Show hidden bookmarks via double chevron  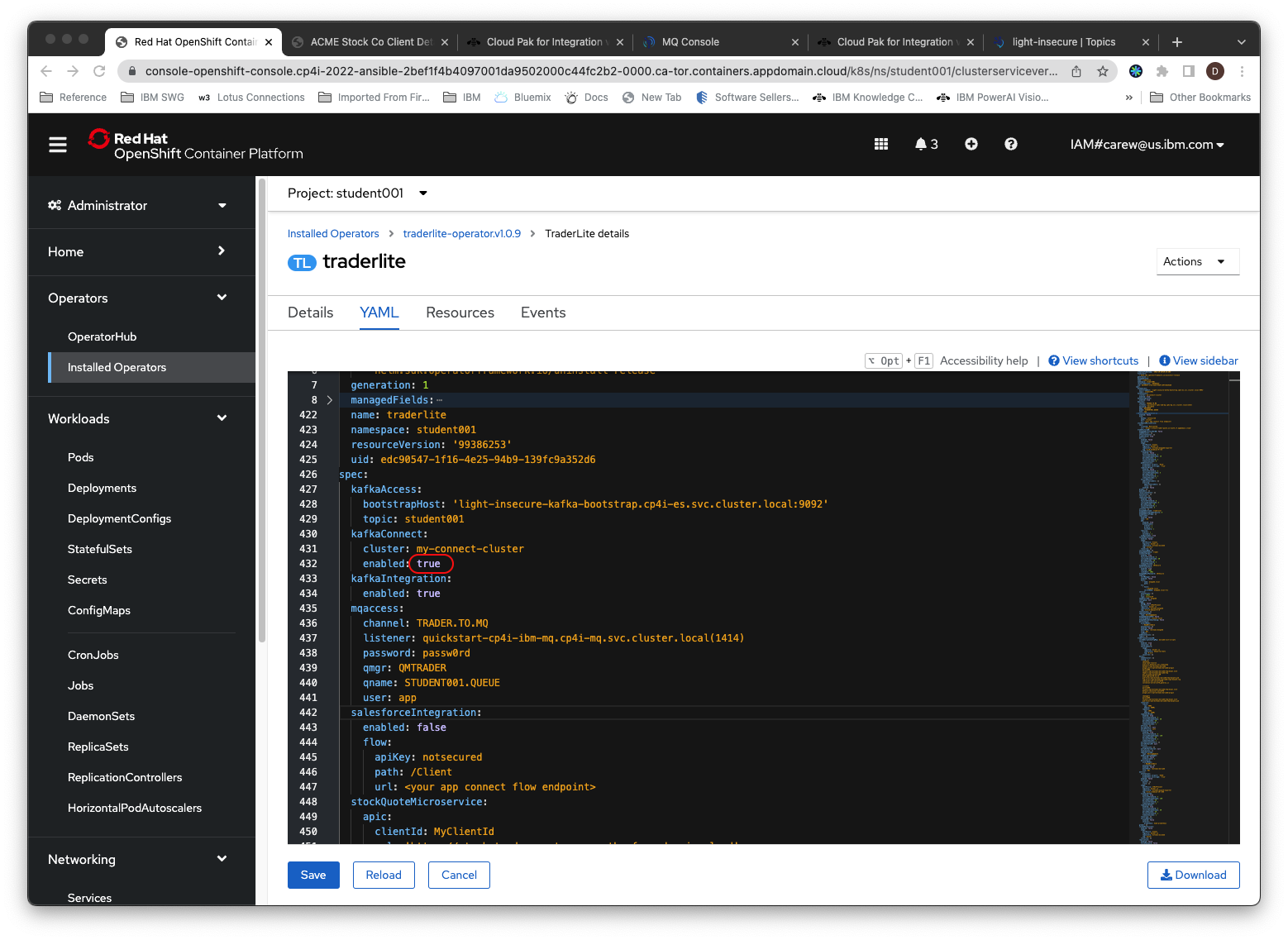[1129, 98]
